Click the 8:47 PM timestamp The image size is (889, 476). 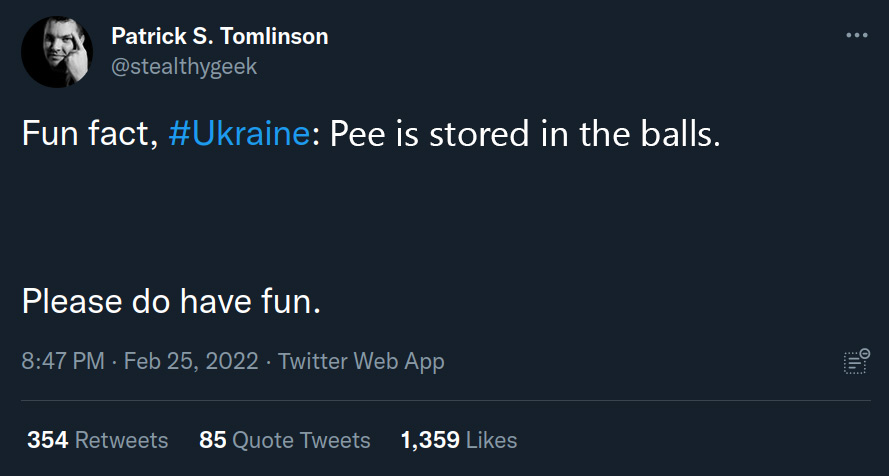pos(63,361)
